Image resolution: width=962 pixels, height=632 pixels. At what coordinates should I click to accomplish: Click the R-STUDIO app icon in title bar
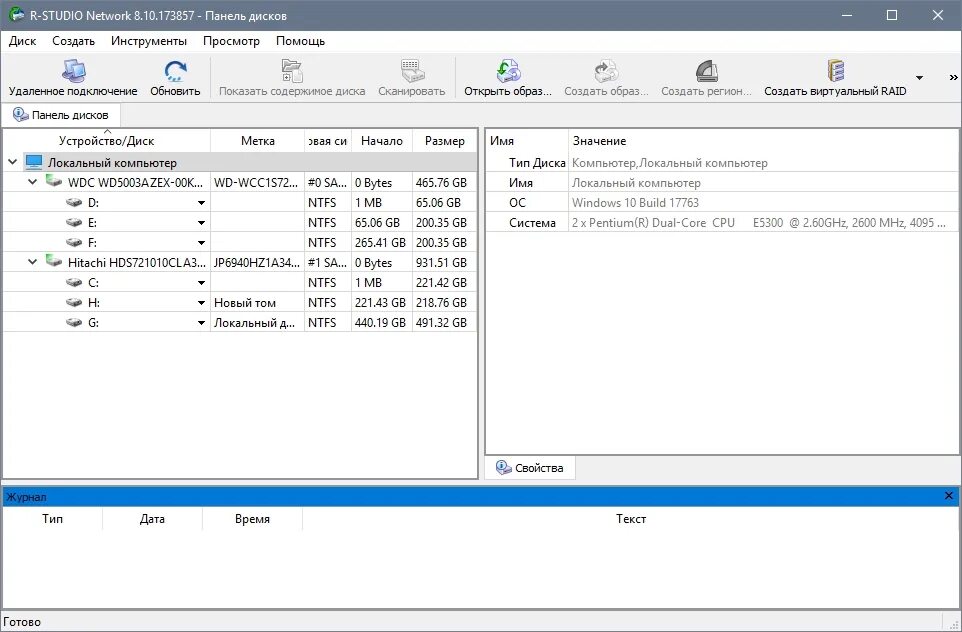(x=17, y=15)
